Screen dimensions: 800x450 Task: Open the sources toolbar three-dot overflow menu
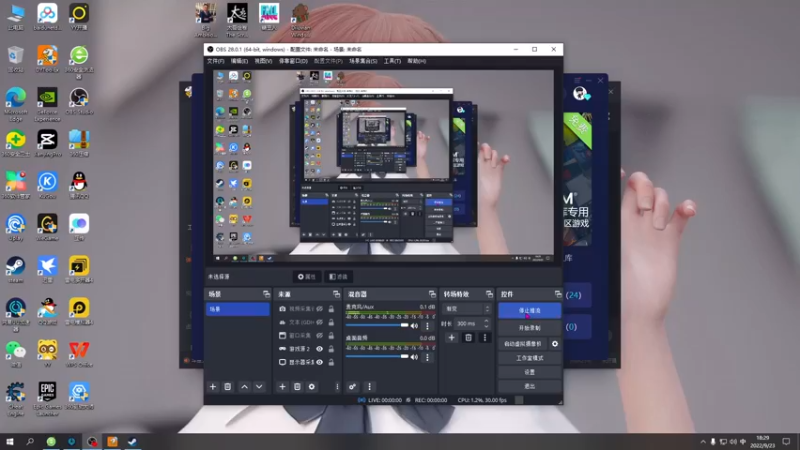click(337, 387)
